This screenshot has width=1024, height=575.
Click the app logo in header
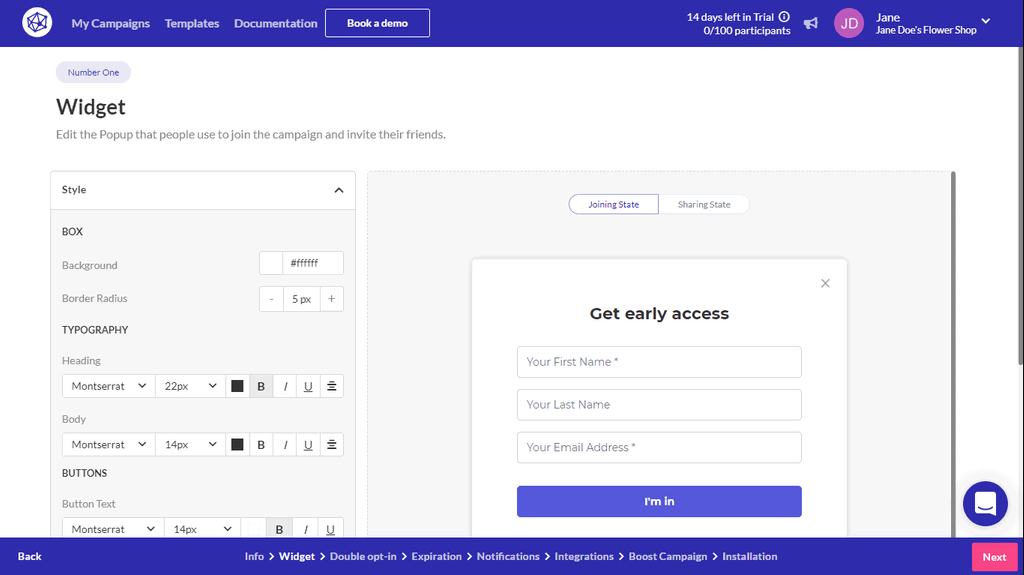(37, 23)
